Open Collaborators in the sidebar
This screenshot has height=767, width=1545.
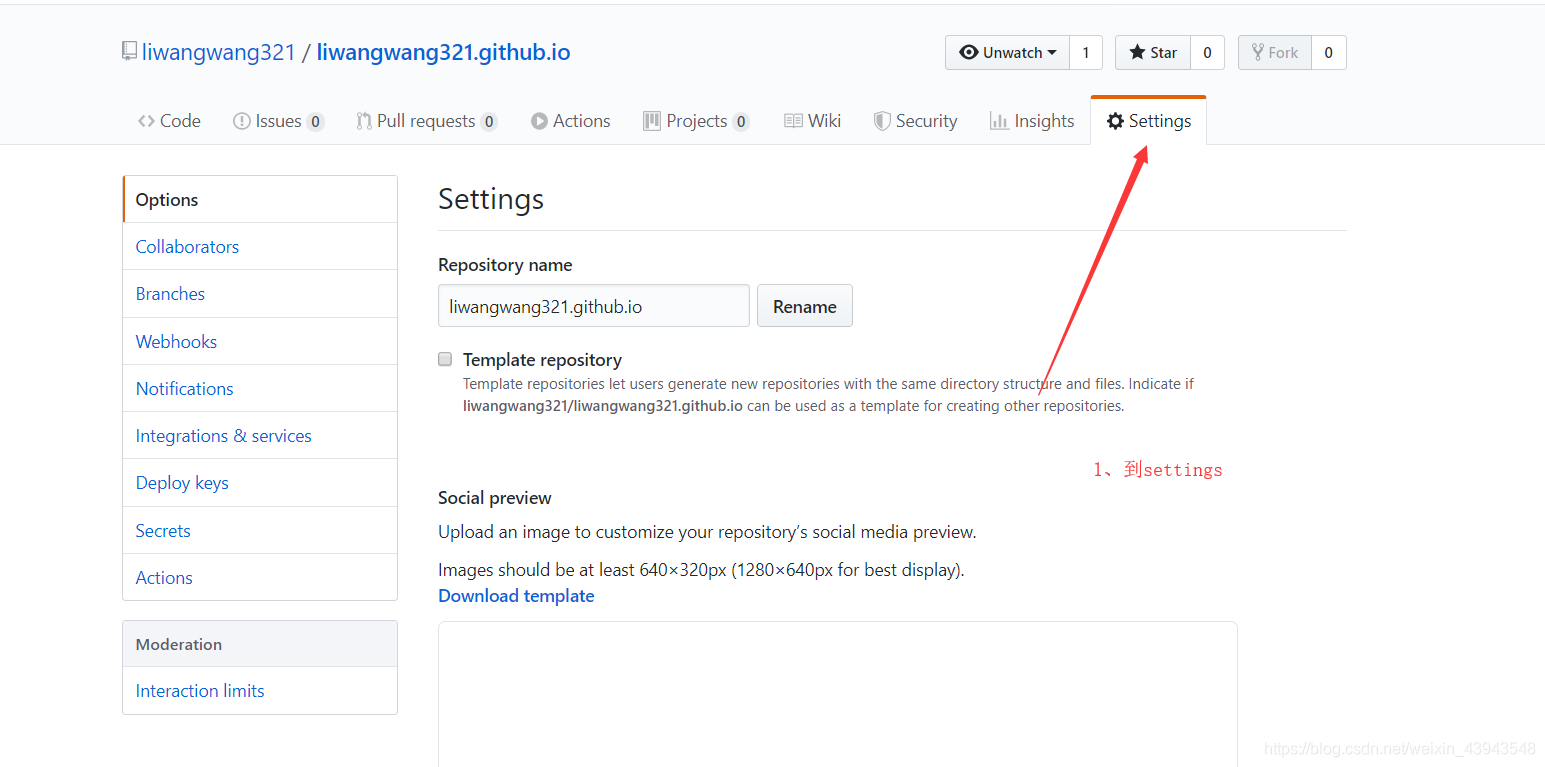260,247
